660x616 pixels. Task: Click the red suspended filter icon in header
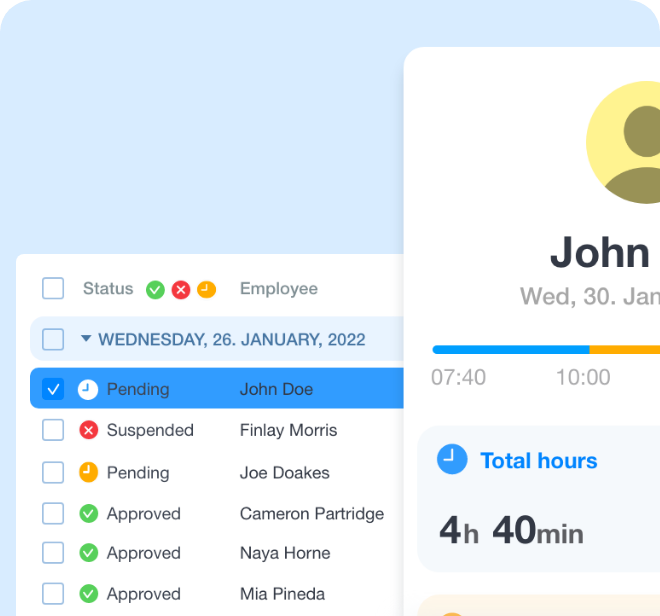coord(181,290)
